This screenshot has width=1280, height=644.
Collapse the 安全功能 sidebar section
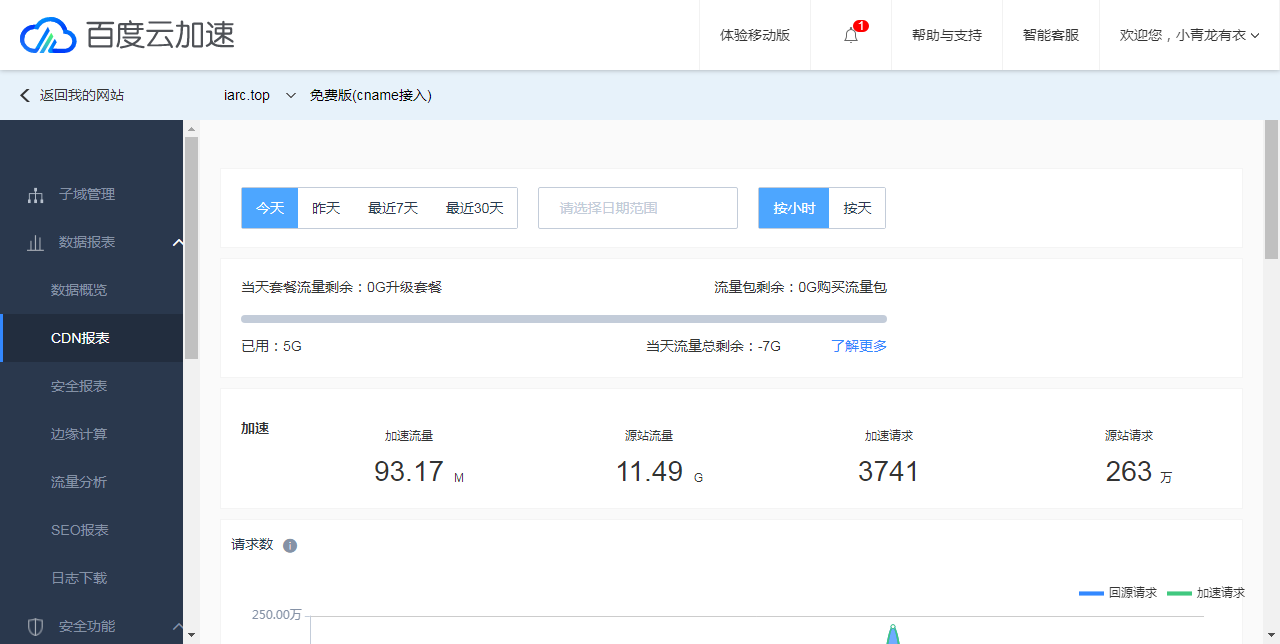(177, 626)
